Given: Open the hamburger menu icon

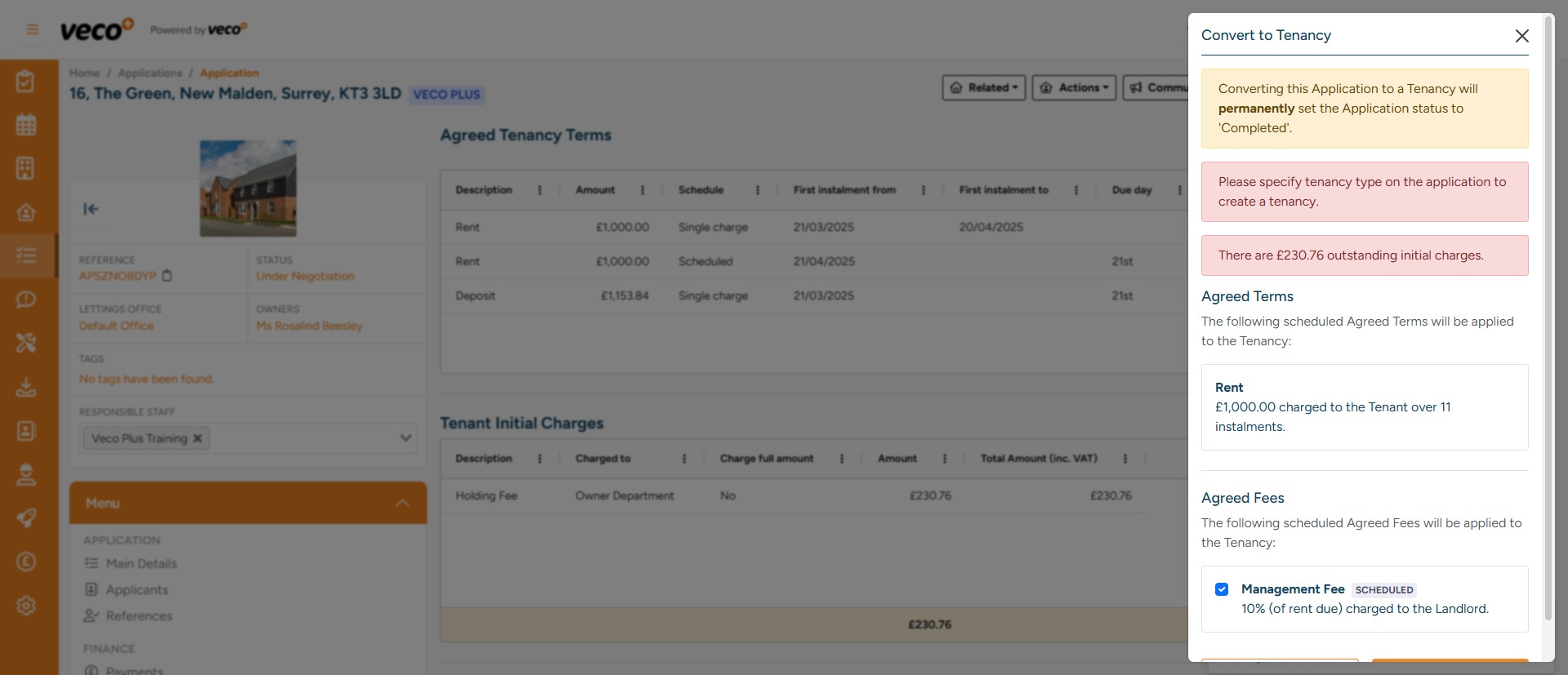Looking at the screenshot, I should 33,29.
